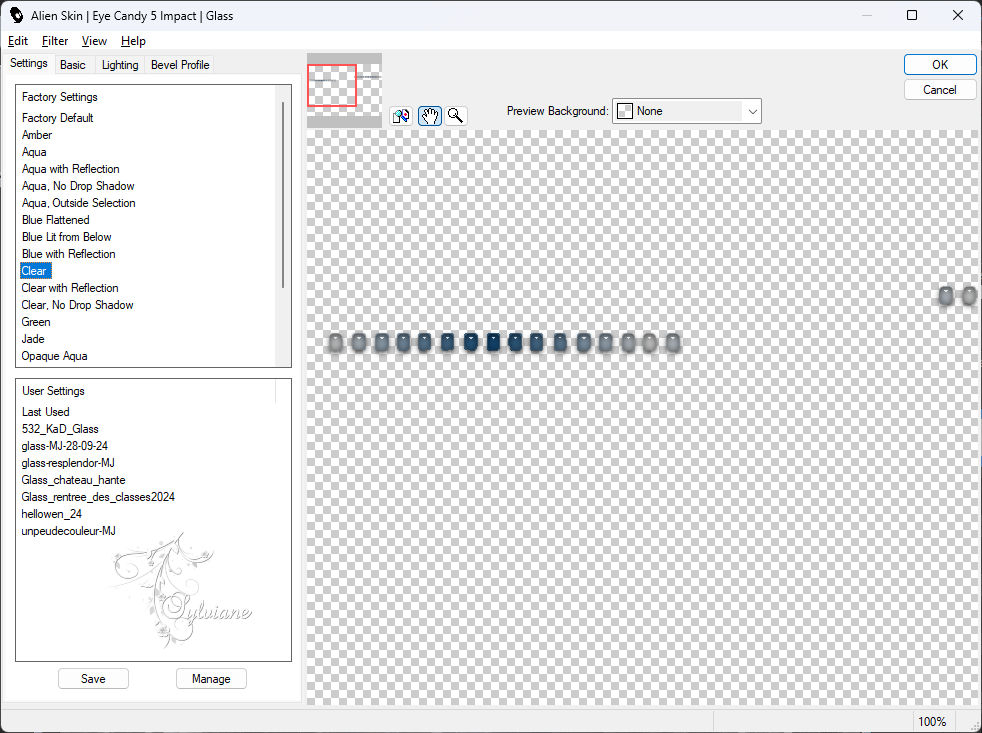This screenshot has width=982, height=733.
Task: Maximize the Eye Candy window
Action: pyautogui.click(x=912, y=15)
